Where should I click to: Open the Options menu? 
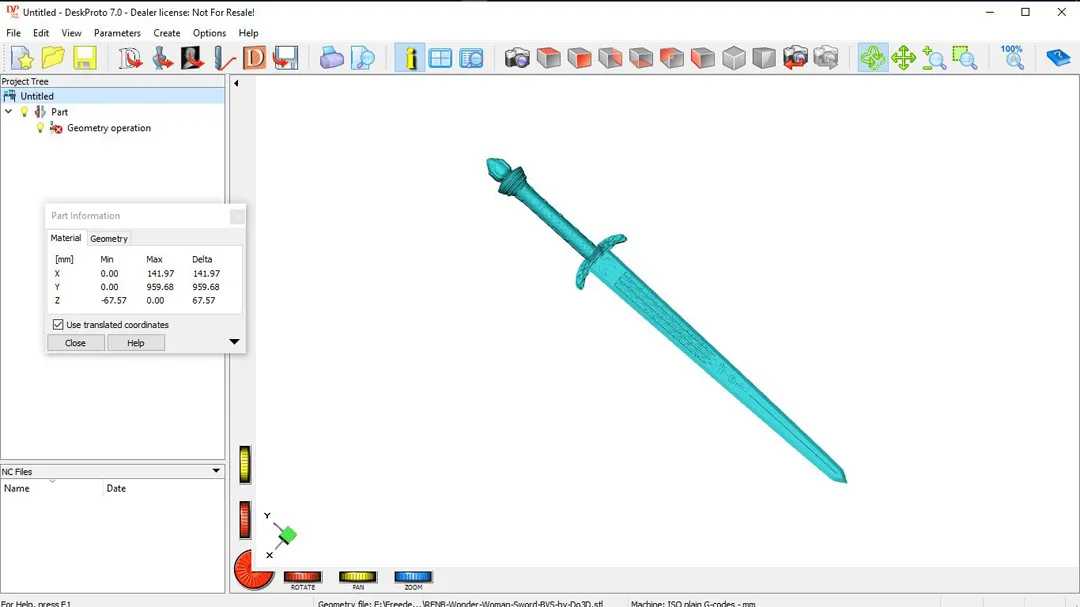tap(209, 33)
